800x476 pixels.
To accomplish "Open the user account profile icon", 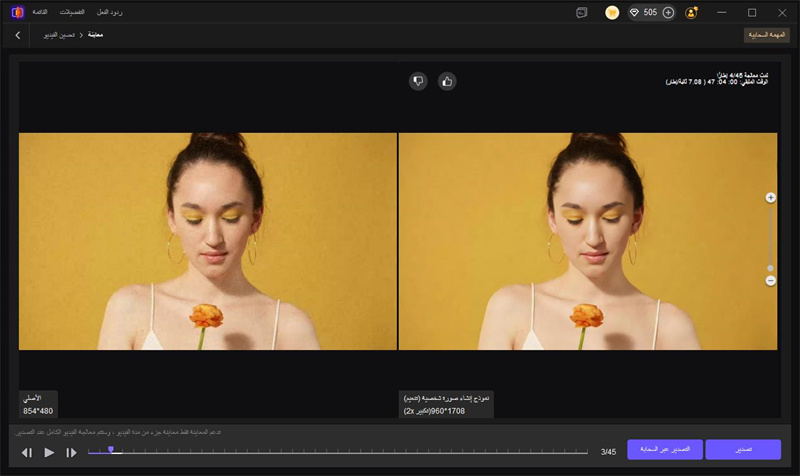I will point(691,13).
